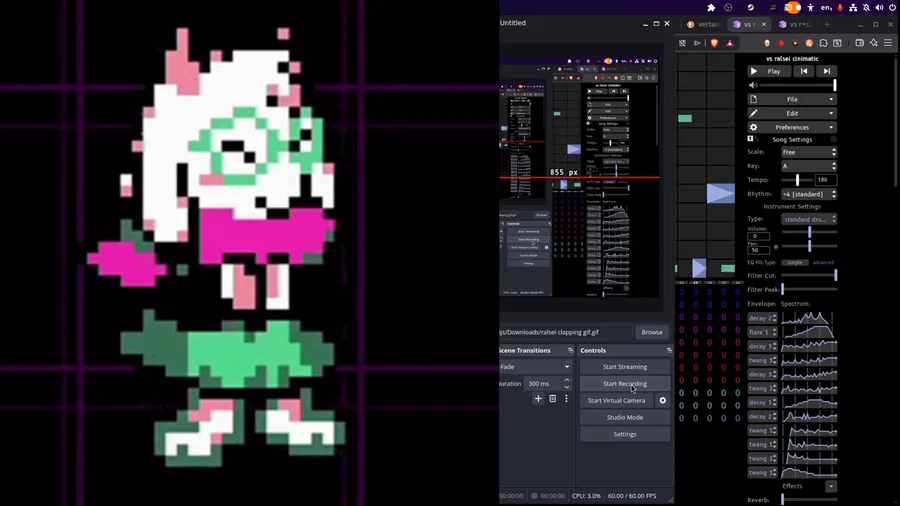Toggle the muted notifications bell
900x506 pixels.
[866, 7]
